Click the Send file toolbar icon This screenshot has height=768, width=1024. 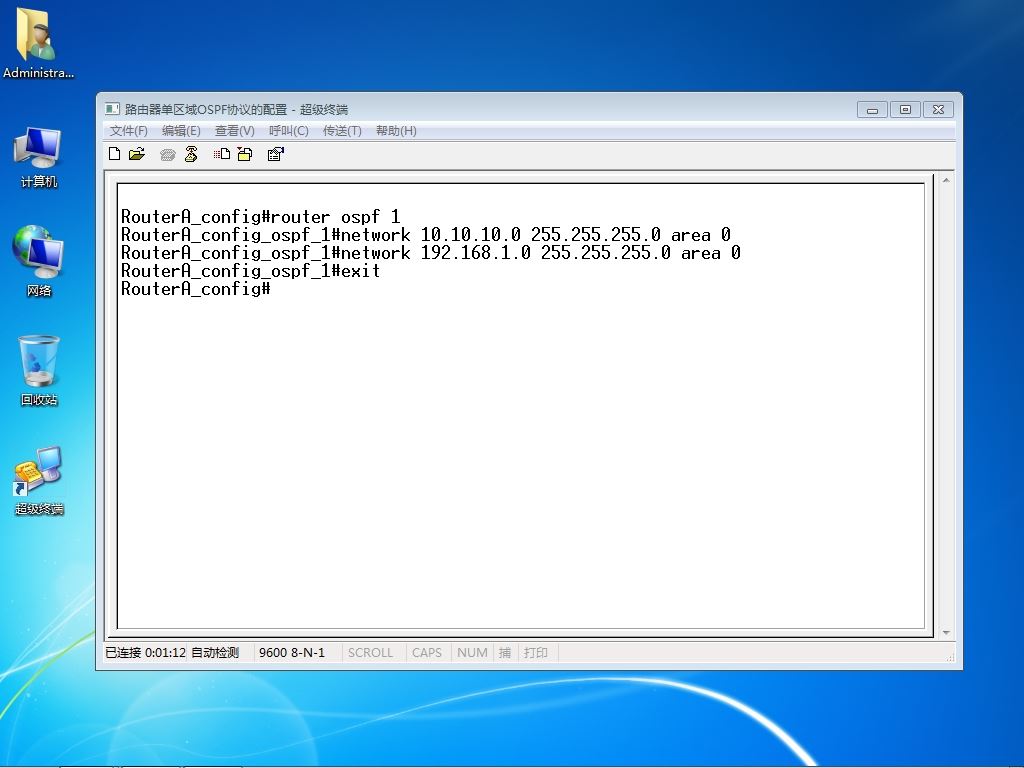(222, 154)
